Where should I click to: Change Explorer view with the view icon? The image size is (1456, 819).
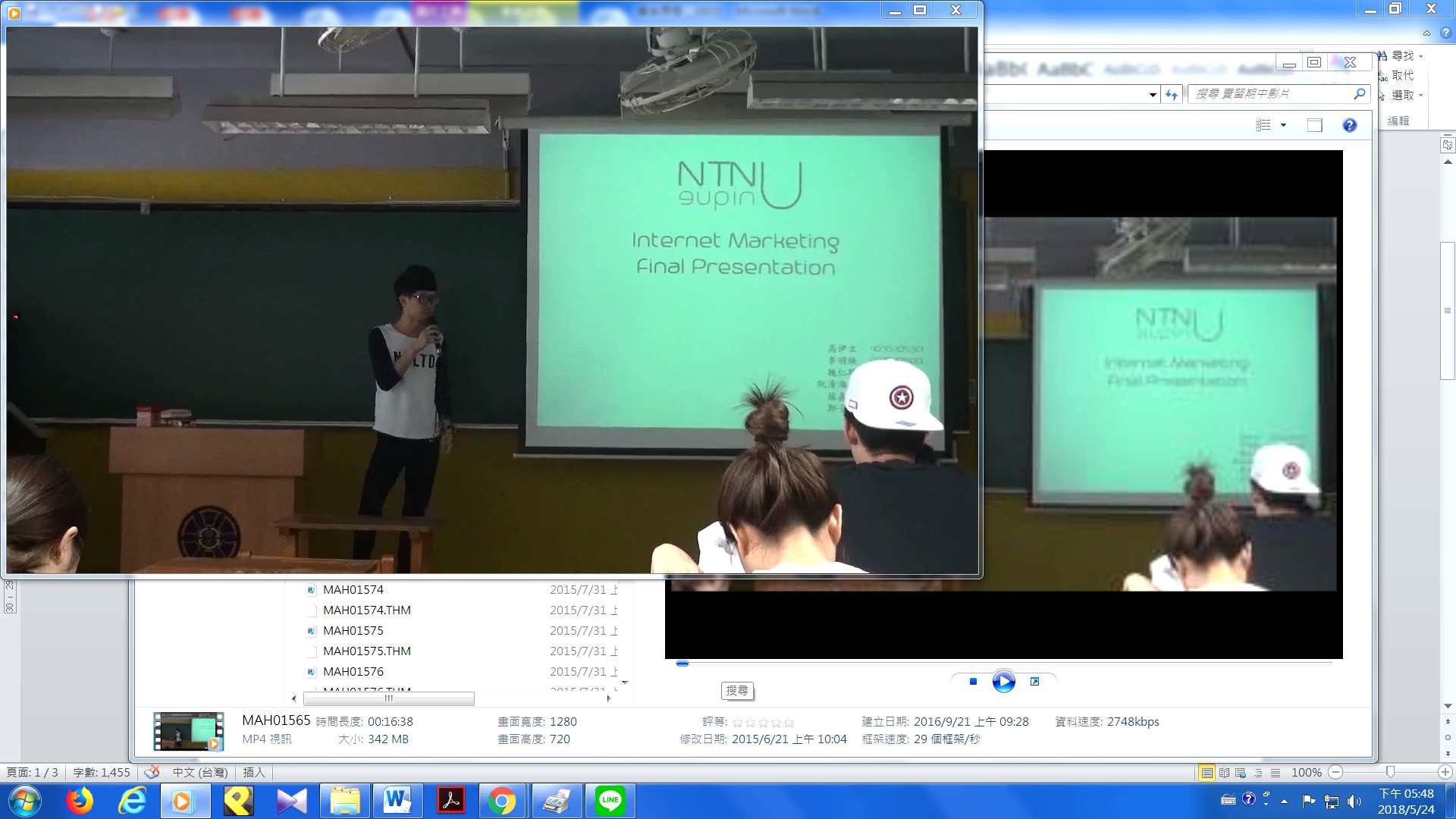tap(1263, 125)
